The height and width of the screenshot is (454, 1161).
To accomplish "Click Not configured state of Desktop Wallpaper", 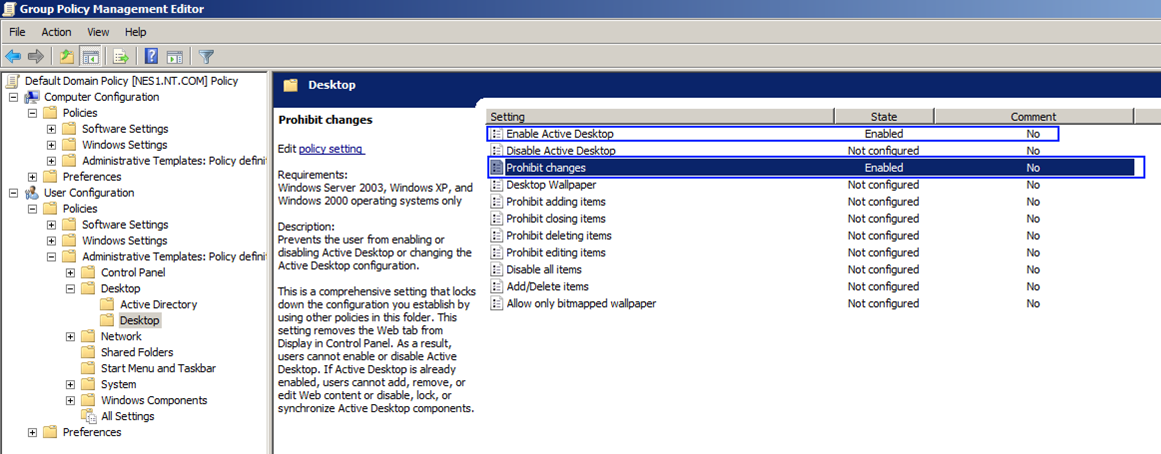I will point(883,184).
